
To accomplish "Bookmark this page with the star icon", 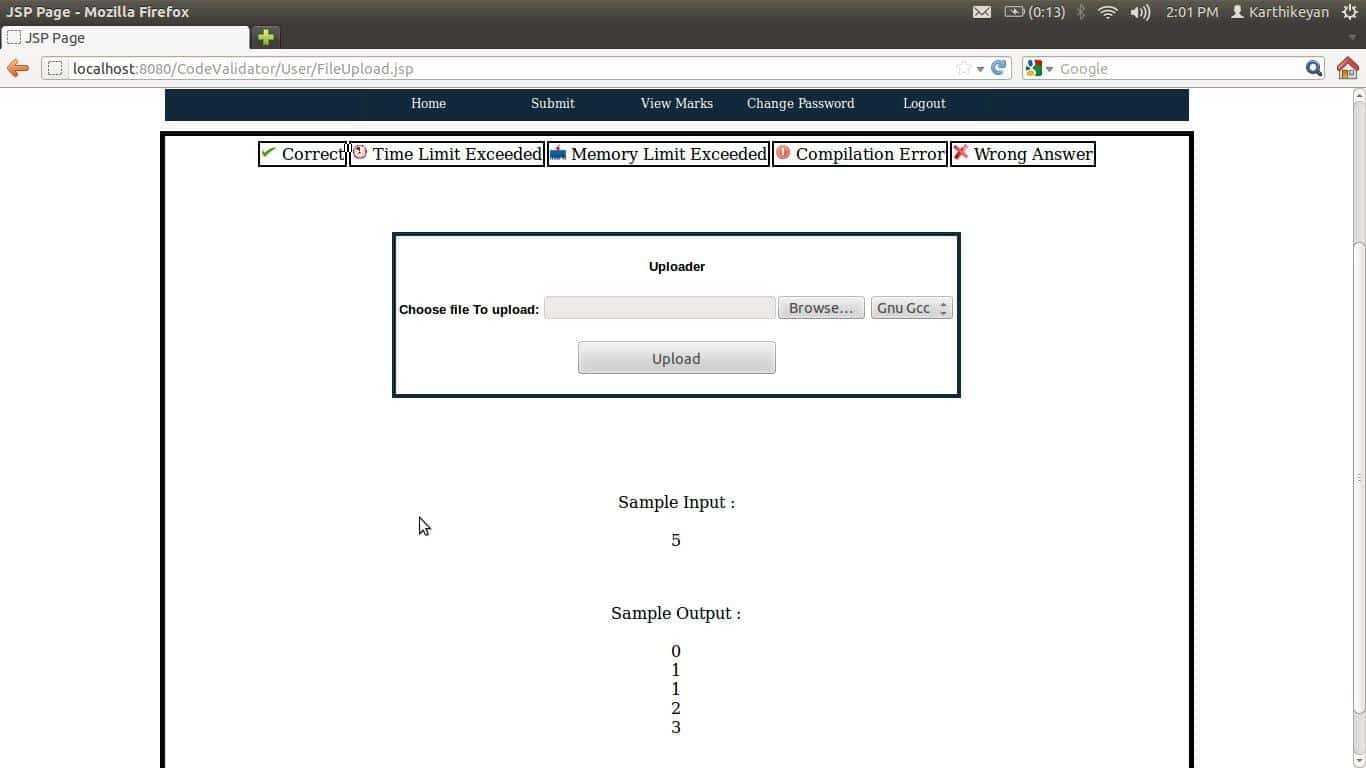I will (x=964, y=68).
